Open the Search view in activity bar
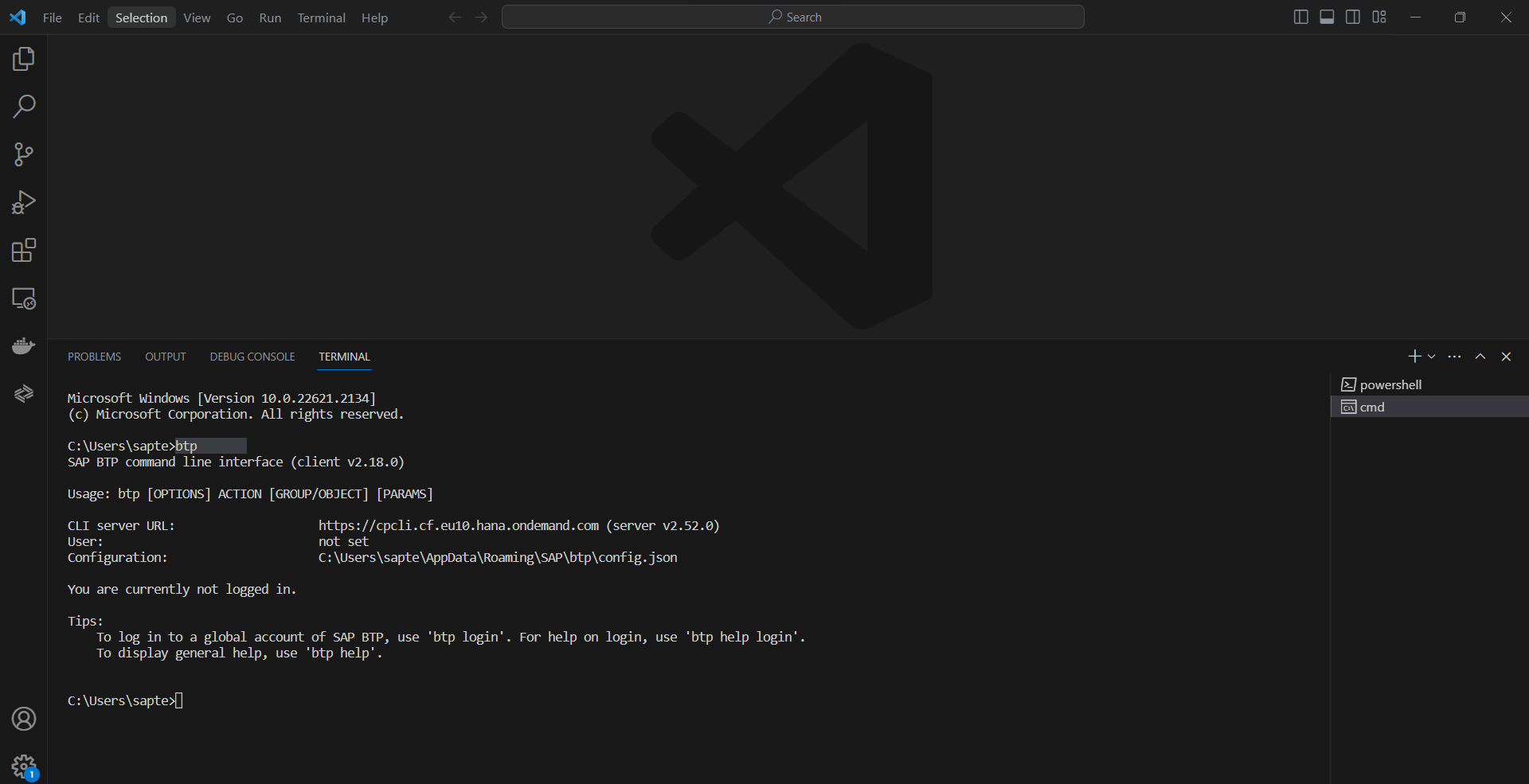The width and height of the screenshot is (1529, 784). click(24, 107)
